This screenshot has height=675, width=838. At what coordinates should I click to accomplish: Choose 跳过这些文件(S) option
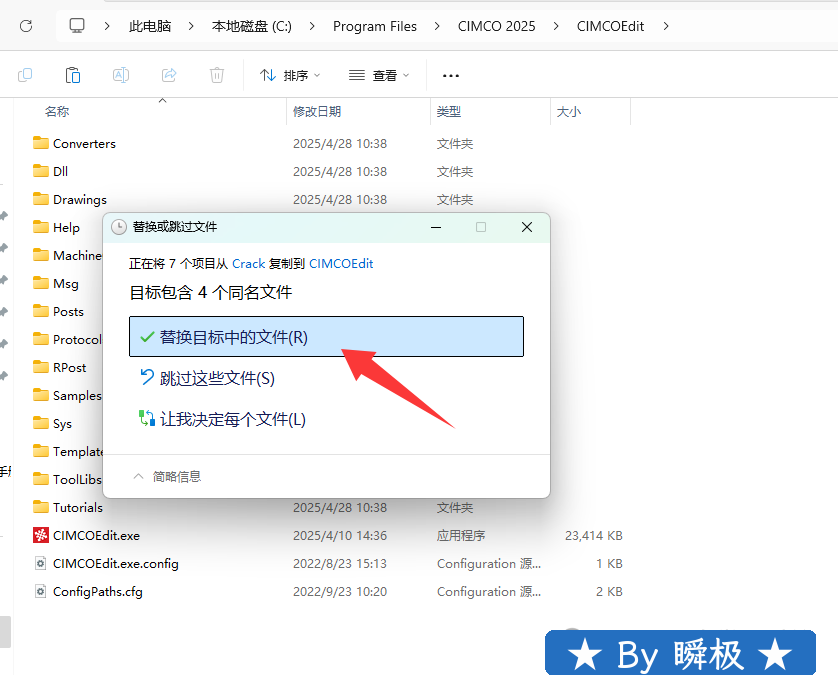[x=216, y=378]
